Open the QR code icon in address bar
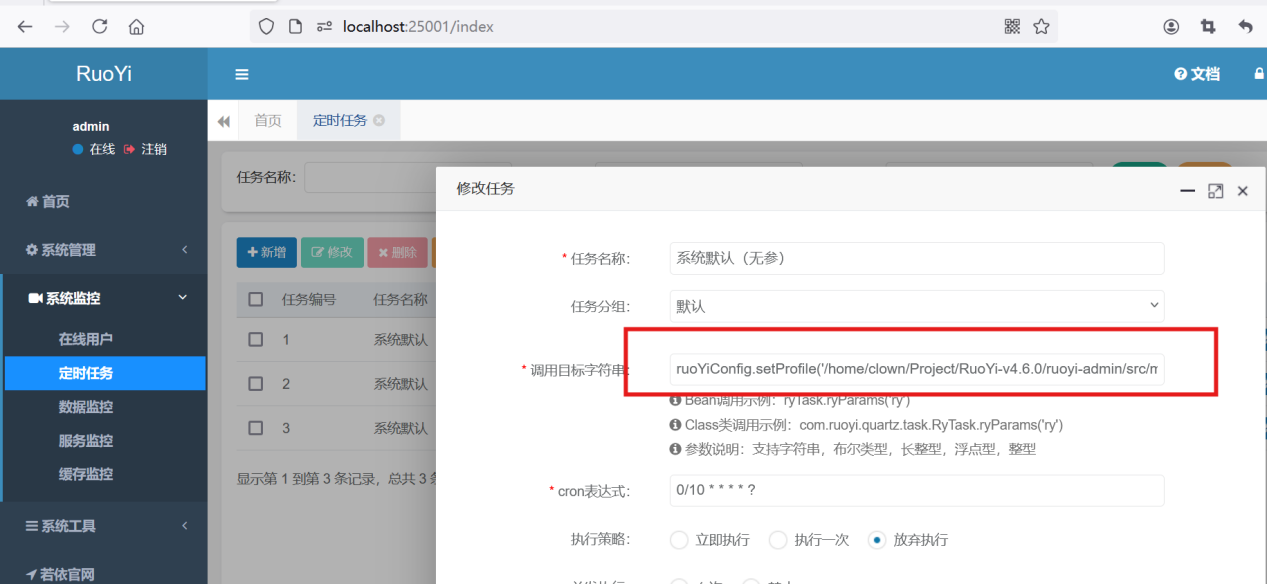 [x=1012, y=27]
